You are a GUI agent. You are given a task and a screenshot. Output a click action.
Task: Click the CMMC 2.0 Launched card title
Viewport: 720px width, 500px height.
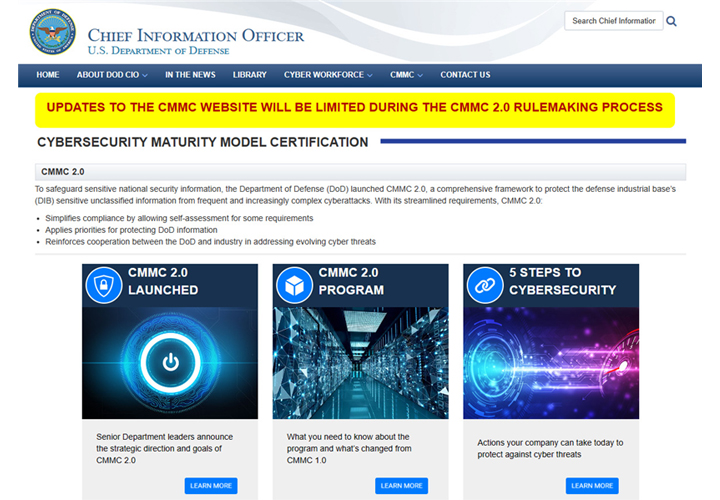click(163, 281)
